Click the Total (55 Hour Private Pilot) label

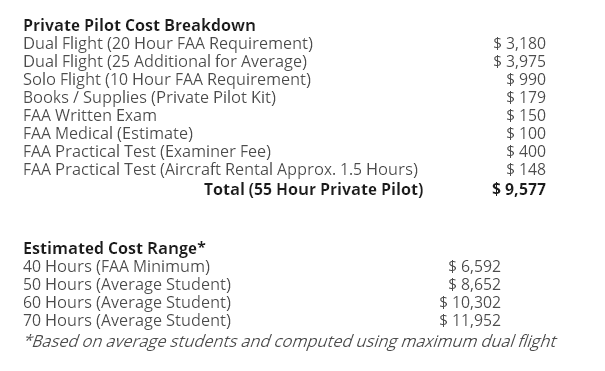click(x=314, y=189)
